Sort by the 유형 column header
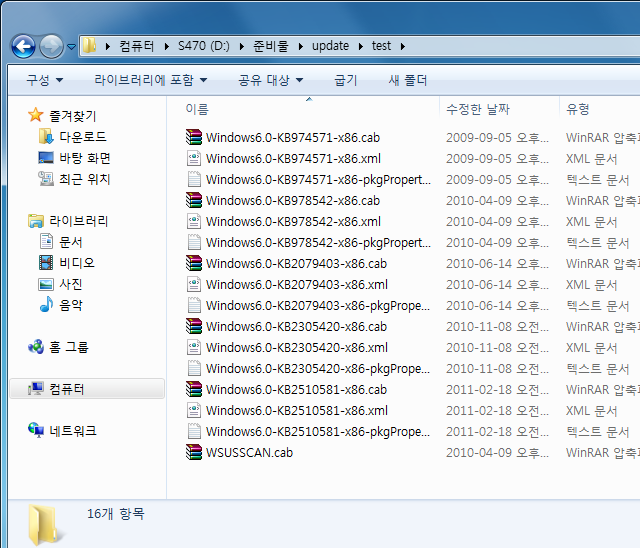 (x=578, y=109)
